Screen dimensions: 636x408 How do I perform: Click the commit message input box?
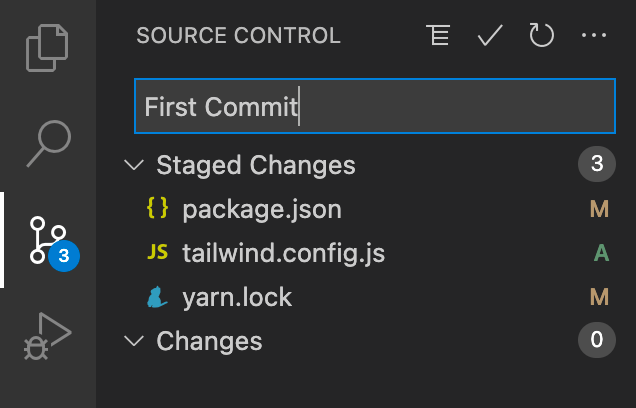(375, 106)
